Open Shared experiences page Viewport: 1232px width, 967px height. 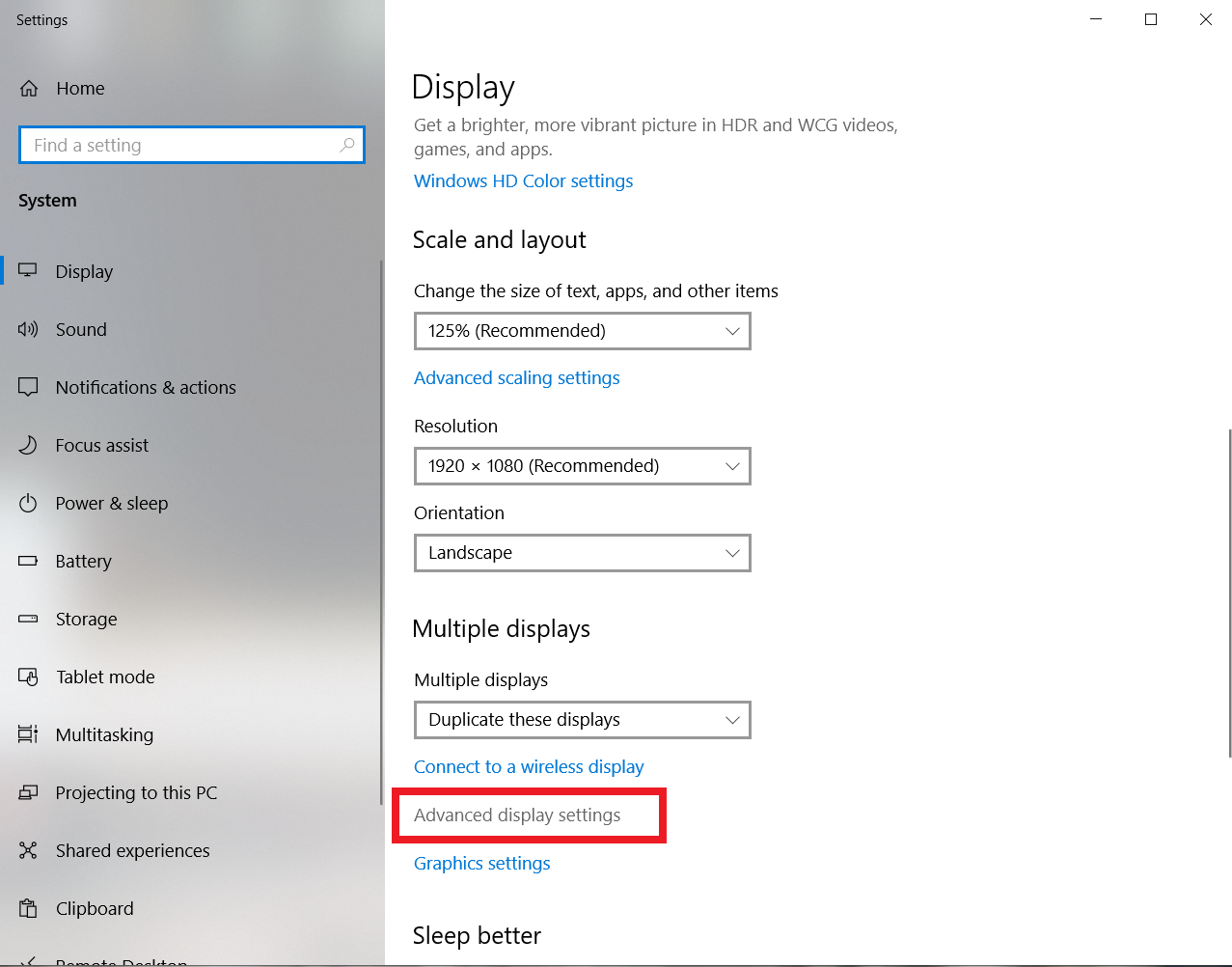click(191, 850)
